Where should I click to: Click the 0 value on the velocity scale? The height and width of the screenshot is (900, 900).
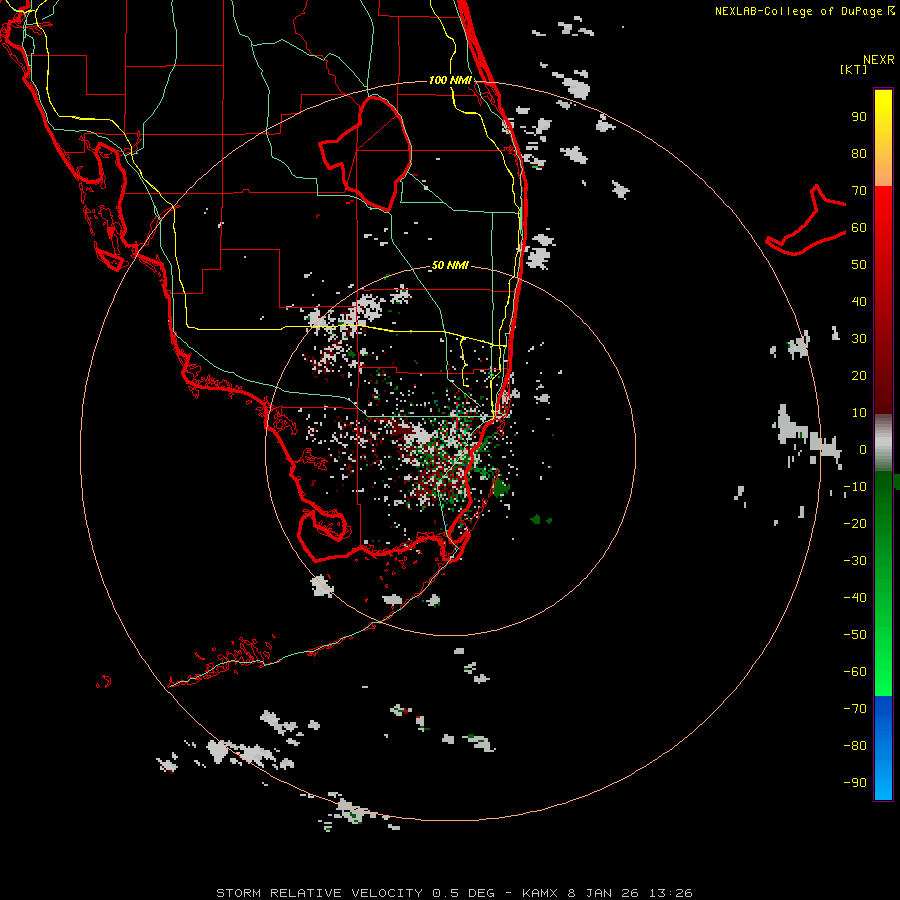tap(863, 450)
